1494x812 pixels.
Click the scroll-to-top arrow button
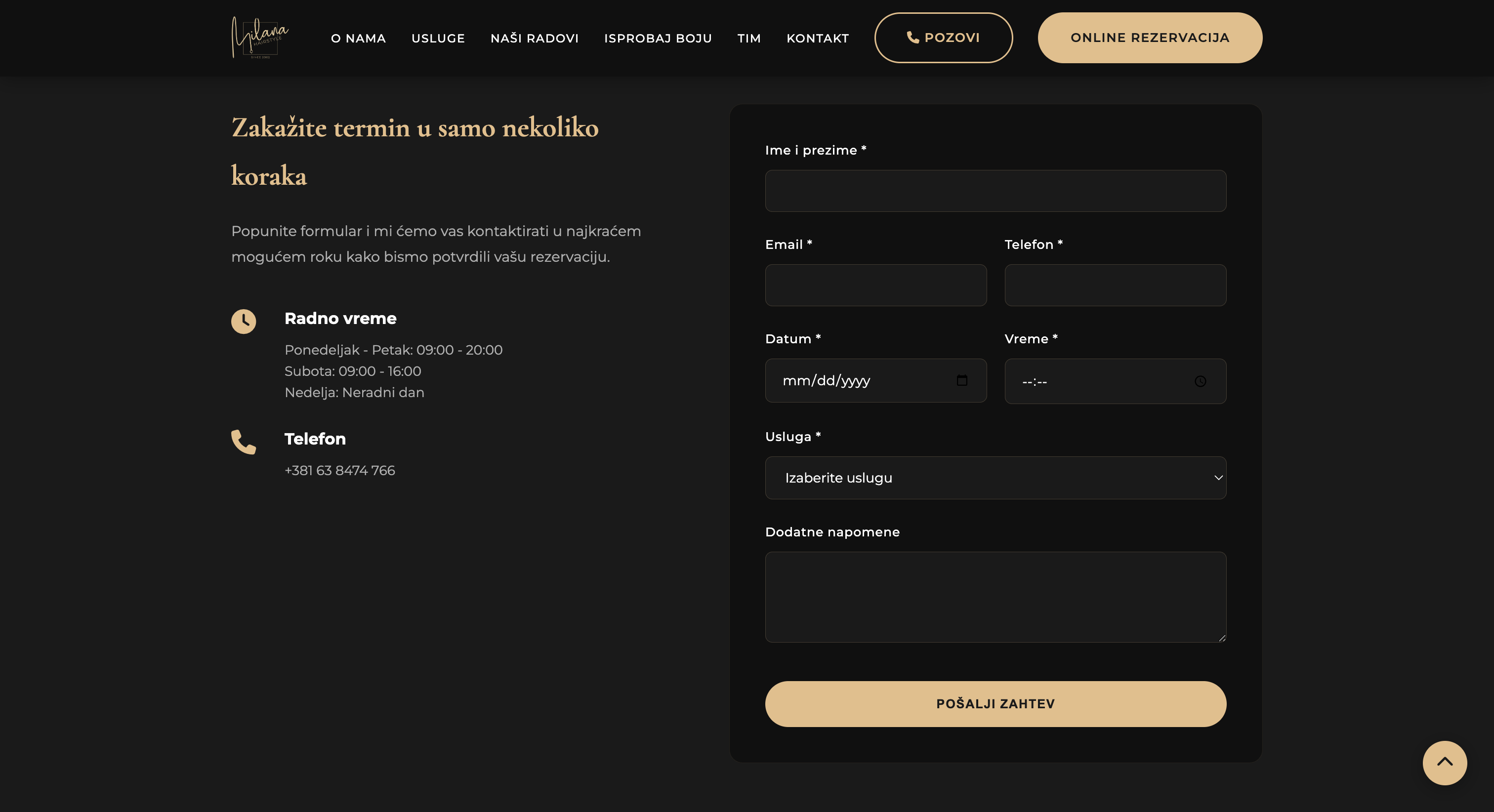point(1444,763)
